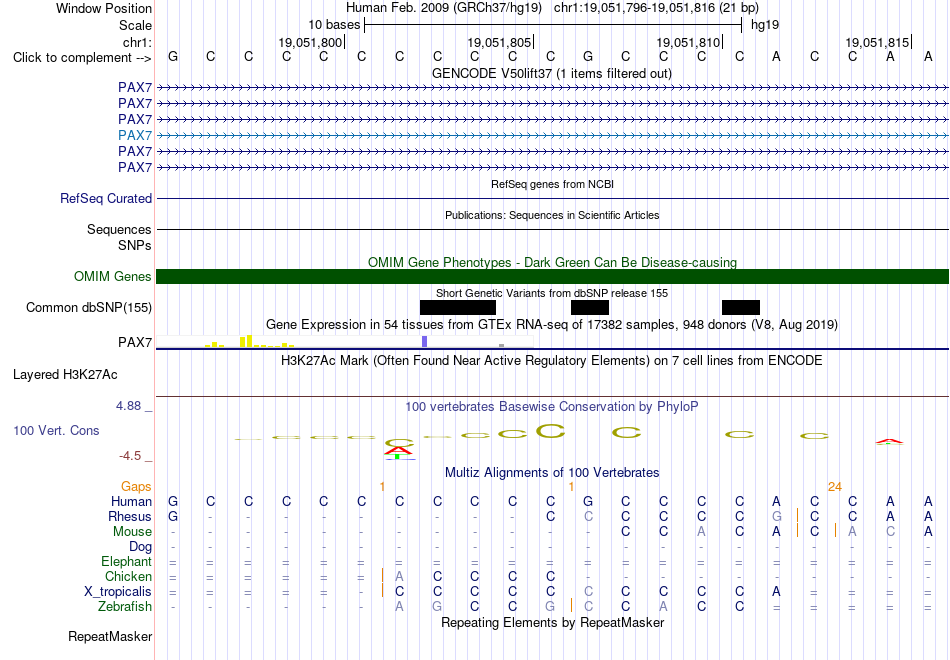Open the GENCODE V50lift37 track title
The image size is (950, 660).
coord(552,73)
